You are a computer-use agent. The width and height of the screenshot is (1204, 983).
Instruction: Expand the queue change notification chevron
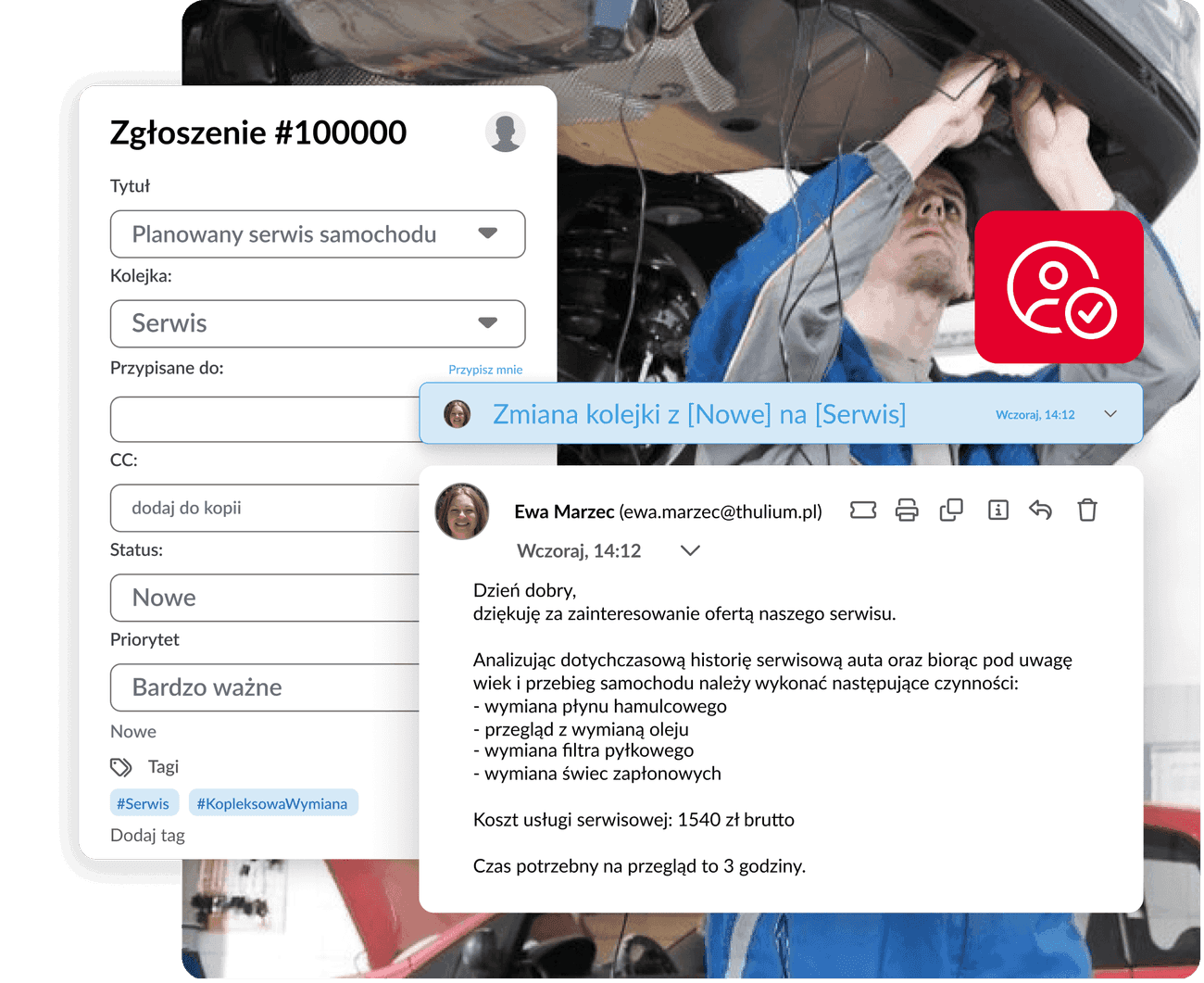tap(1110, 414)
